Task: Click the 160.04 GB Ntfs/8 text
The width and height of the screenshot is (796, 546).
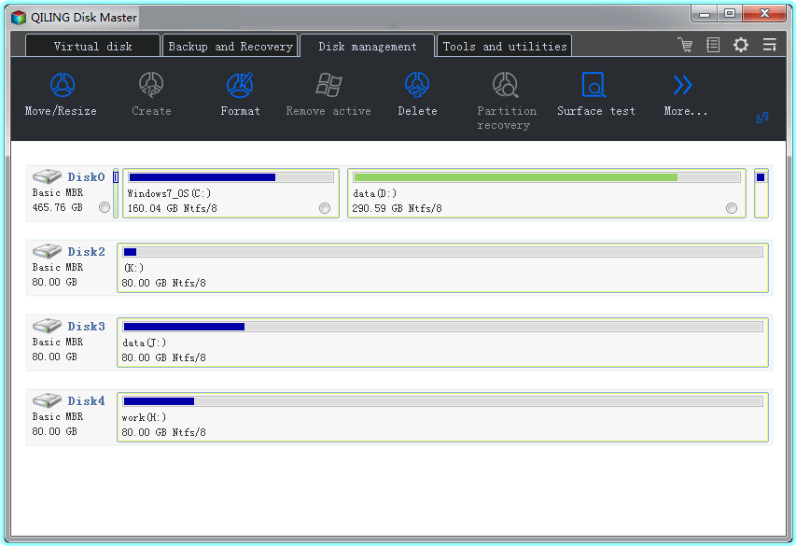Action: [172, 208]
